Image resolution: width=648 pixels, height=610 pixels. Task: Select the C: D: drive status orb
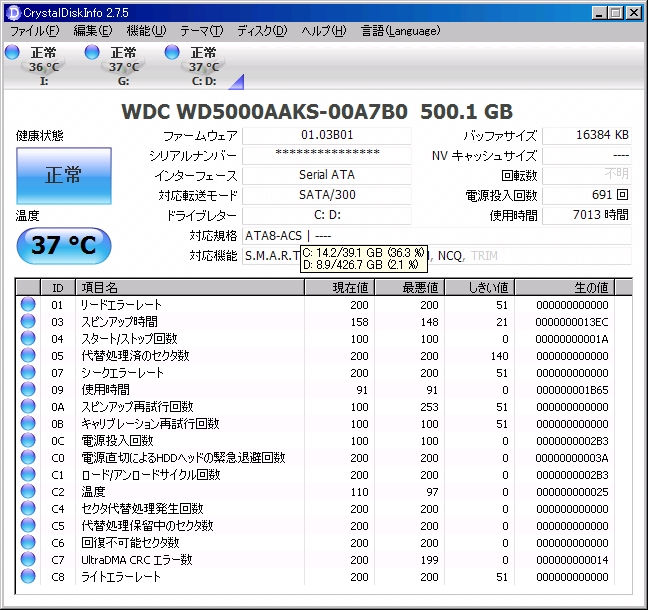(172, 52)
